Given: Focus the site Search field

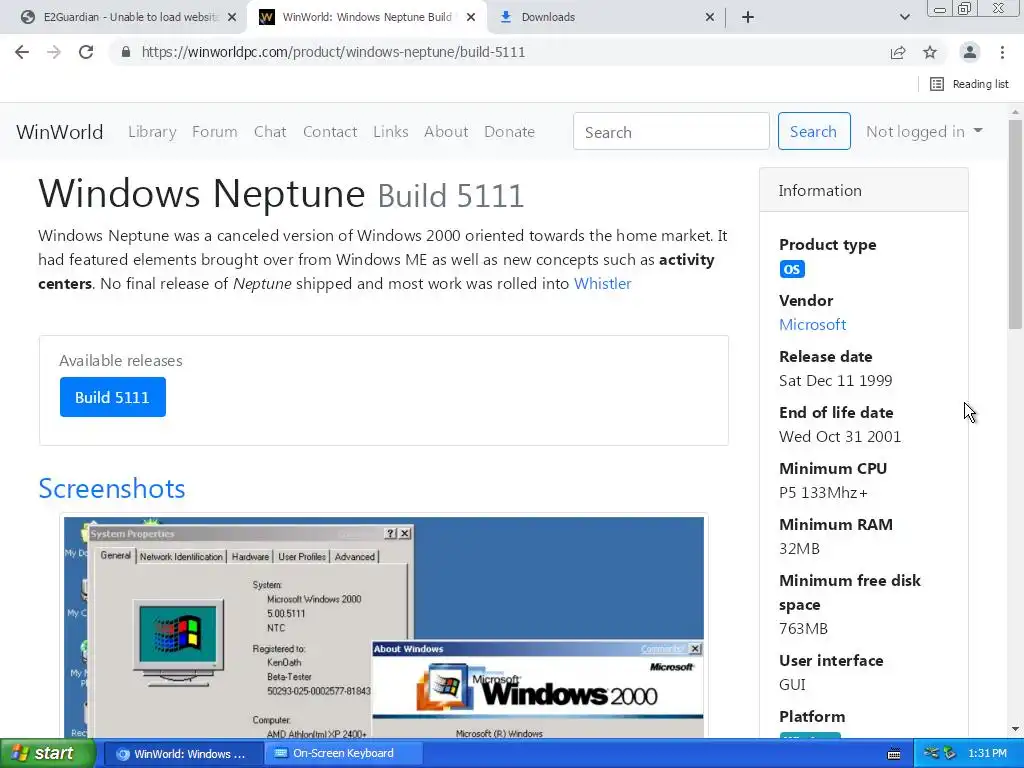Looking at the screenshot, I should click(x=671, y=131).
